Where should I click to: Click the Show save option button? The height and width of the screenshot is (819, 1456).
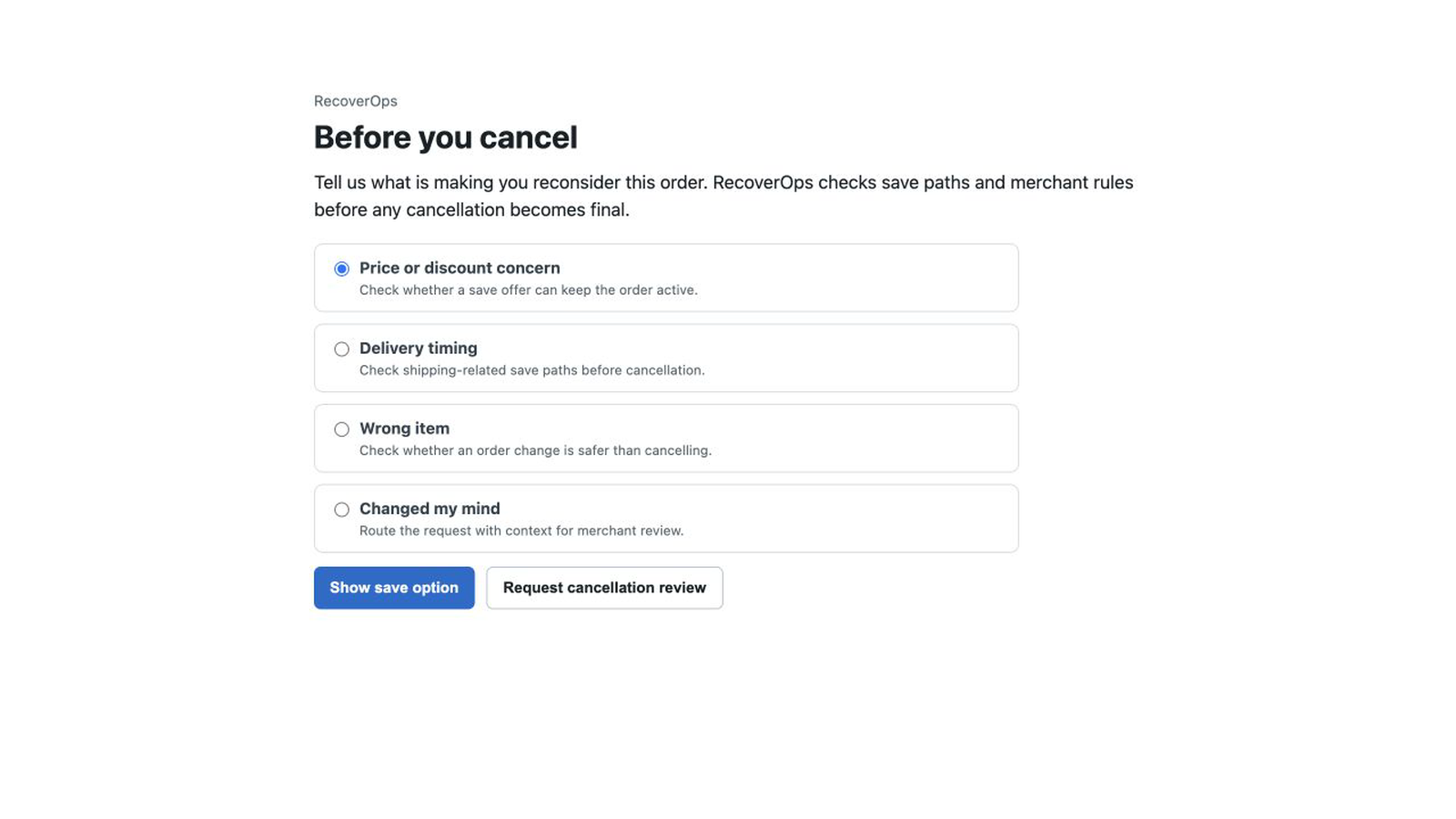coord(394,588)
